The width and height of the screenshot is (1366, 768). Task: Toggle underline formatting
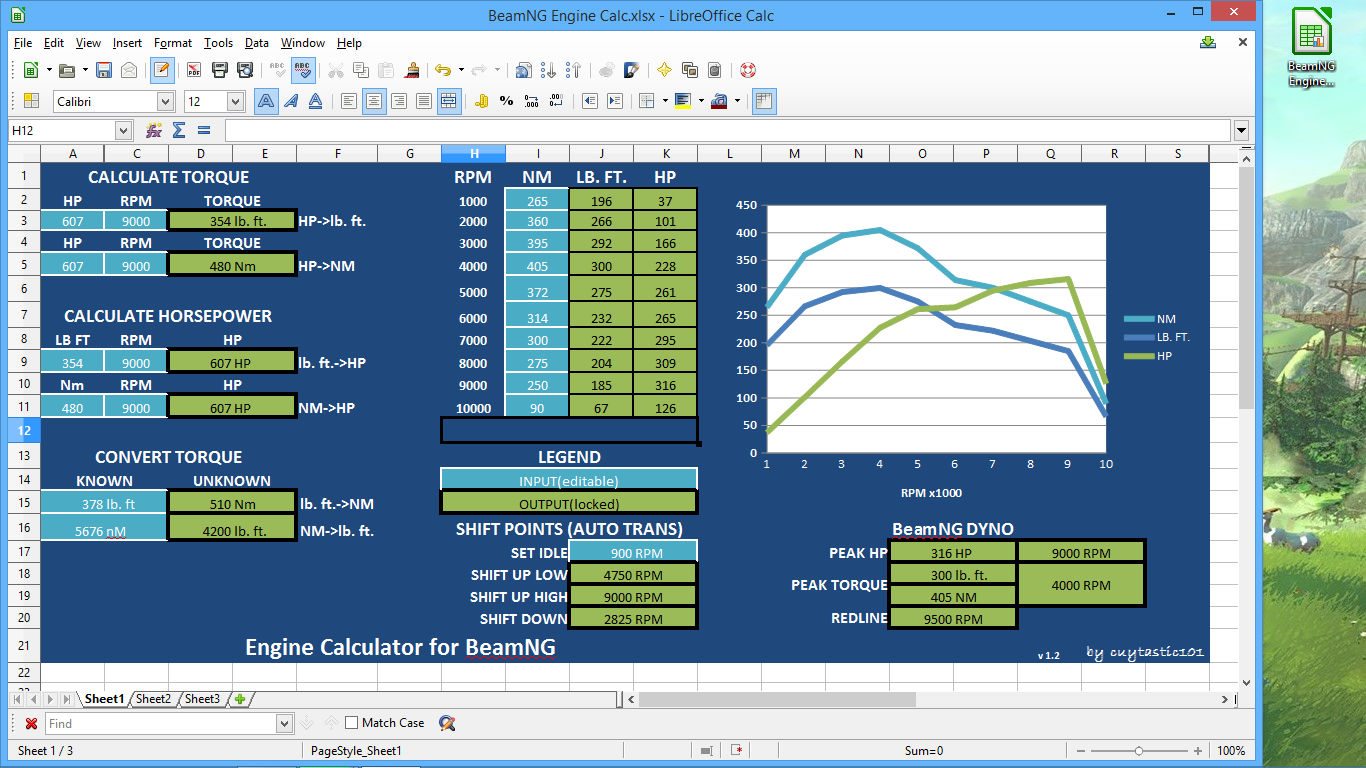coord(315,101)
